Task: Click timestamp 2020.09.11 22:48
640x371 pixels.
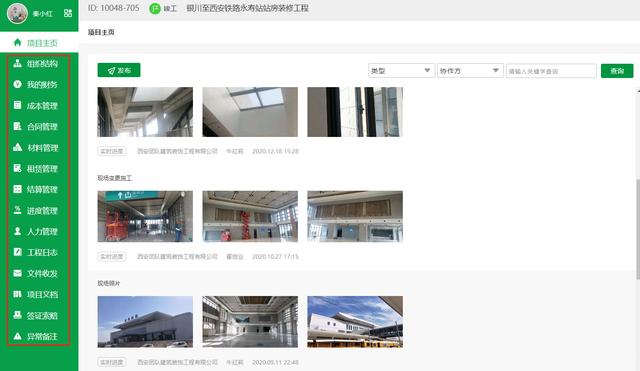Action: point(276,362)
